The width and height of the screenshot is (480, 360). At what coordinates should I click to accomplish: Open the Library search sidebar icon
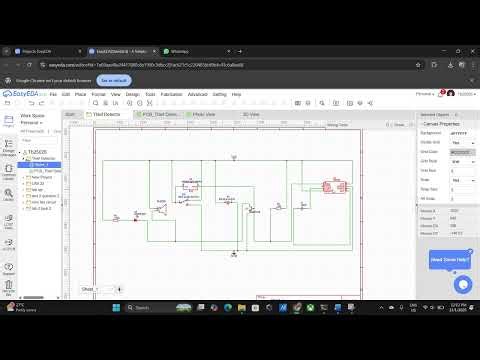[8, 195]
